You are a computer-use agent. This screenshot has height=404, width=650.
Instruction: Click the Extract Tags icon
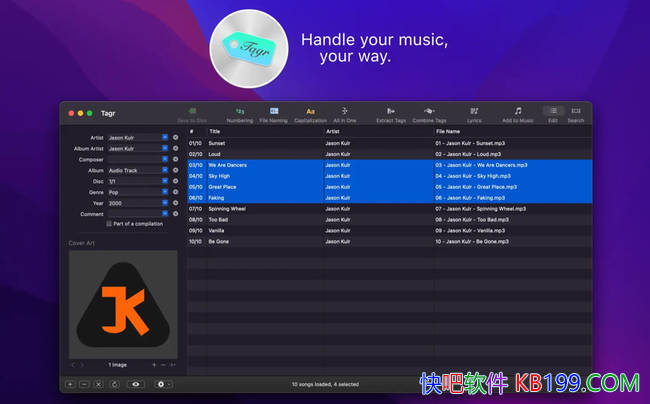point(390,113)
